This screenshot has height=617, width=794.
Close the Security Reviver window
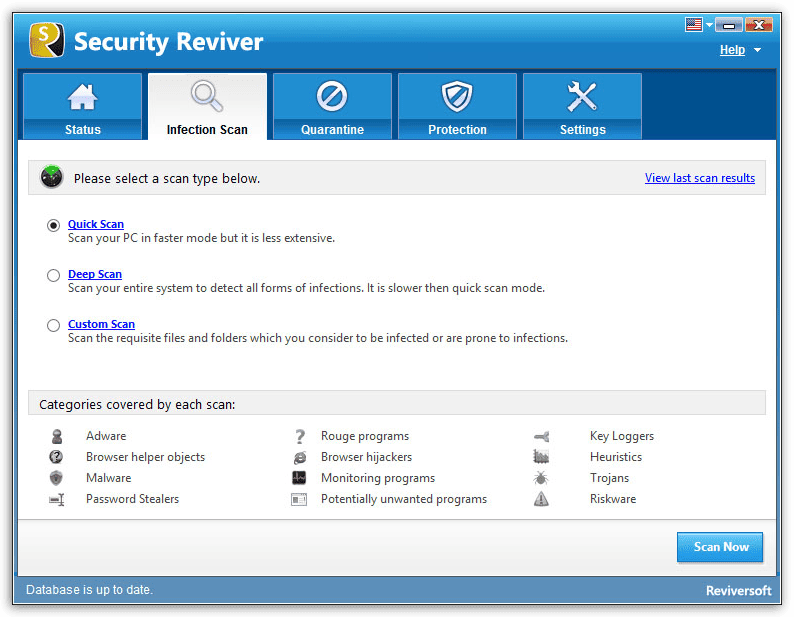click(758, 24)
